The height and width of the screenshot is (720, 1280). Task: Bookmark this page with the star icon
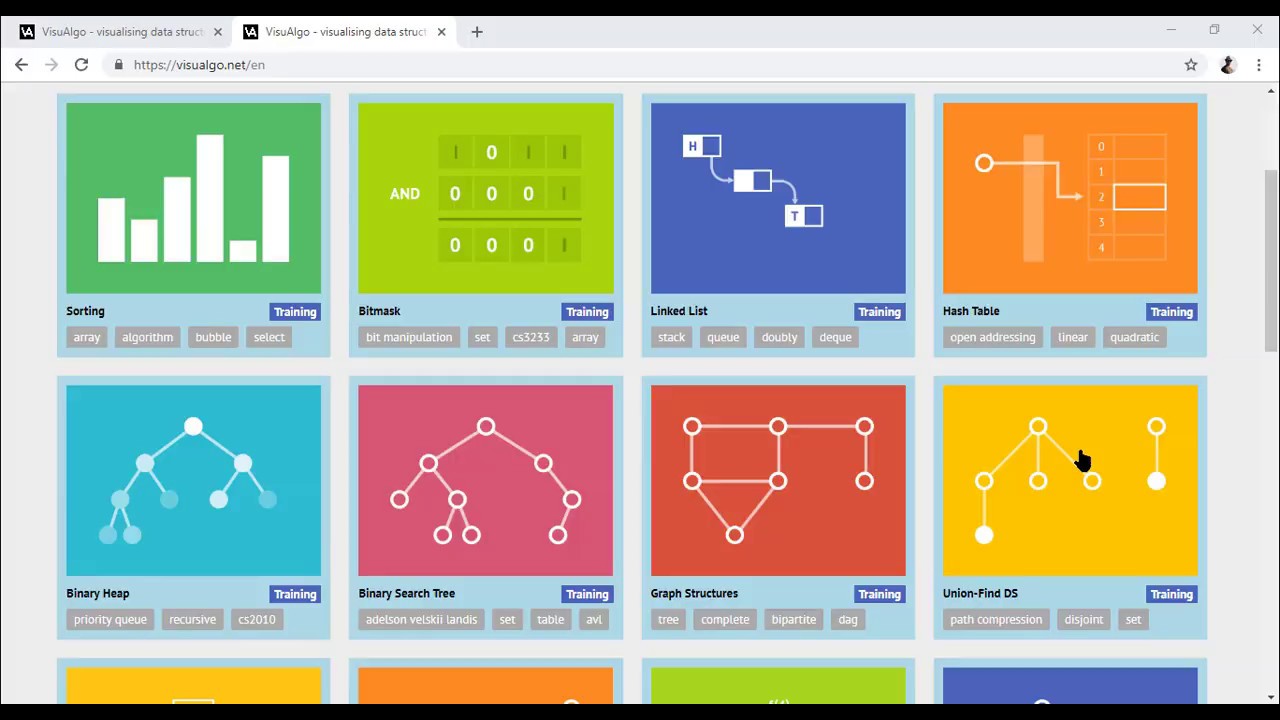pos(1191,65)
